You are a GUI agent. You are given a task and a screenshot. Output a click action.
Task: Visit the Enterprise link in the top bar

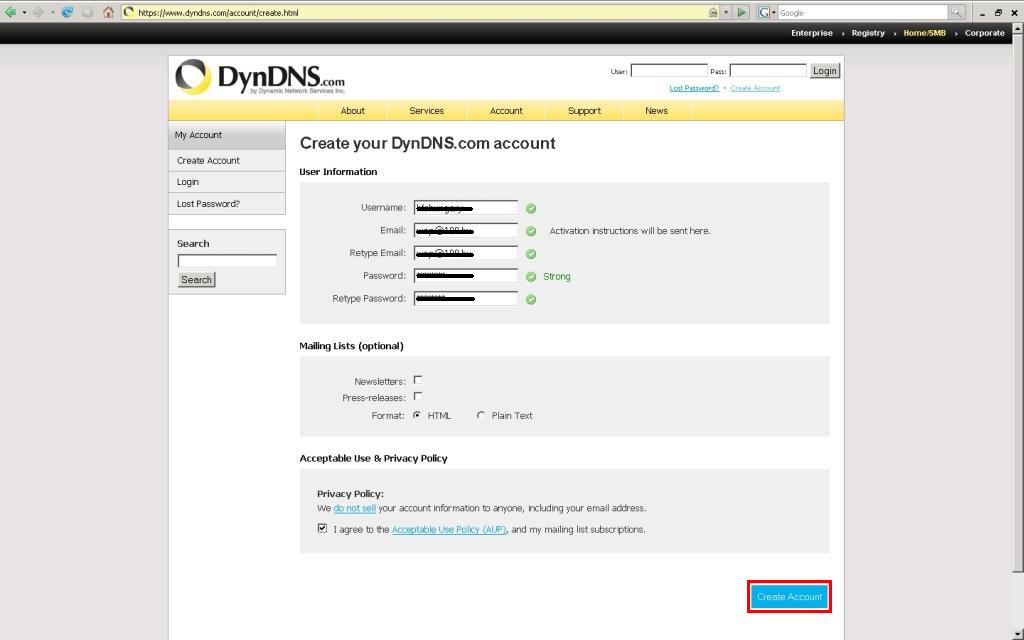click(x=812, y=33)
